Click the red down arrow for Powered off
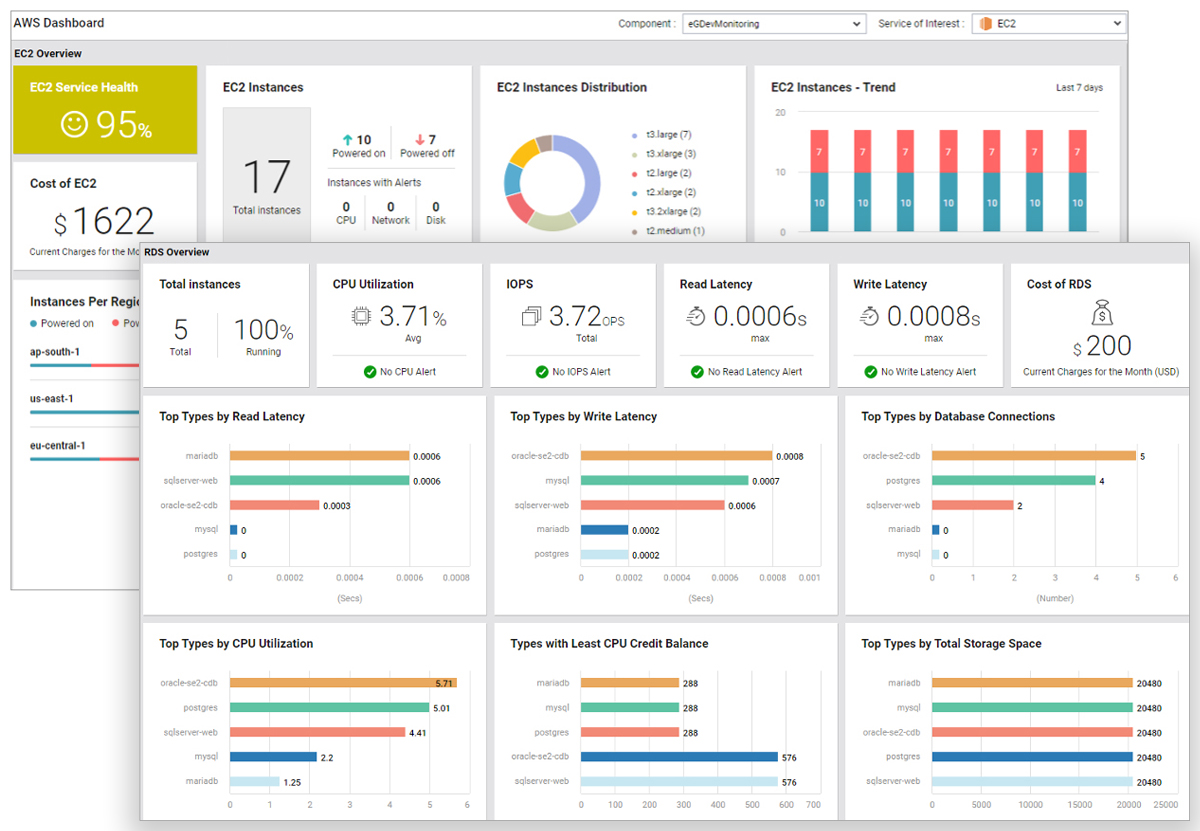Screen dimensions: 1200x831 click(x=419, y=140)
